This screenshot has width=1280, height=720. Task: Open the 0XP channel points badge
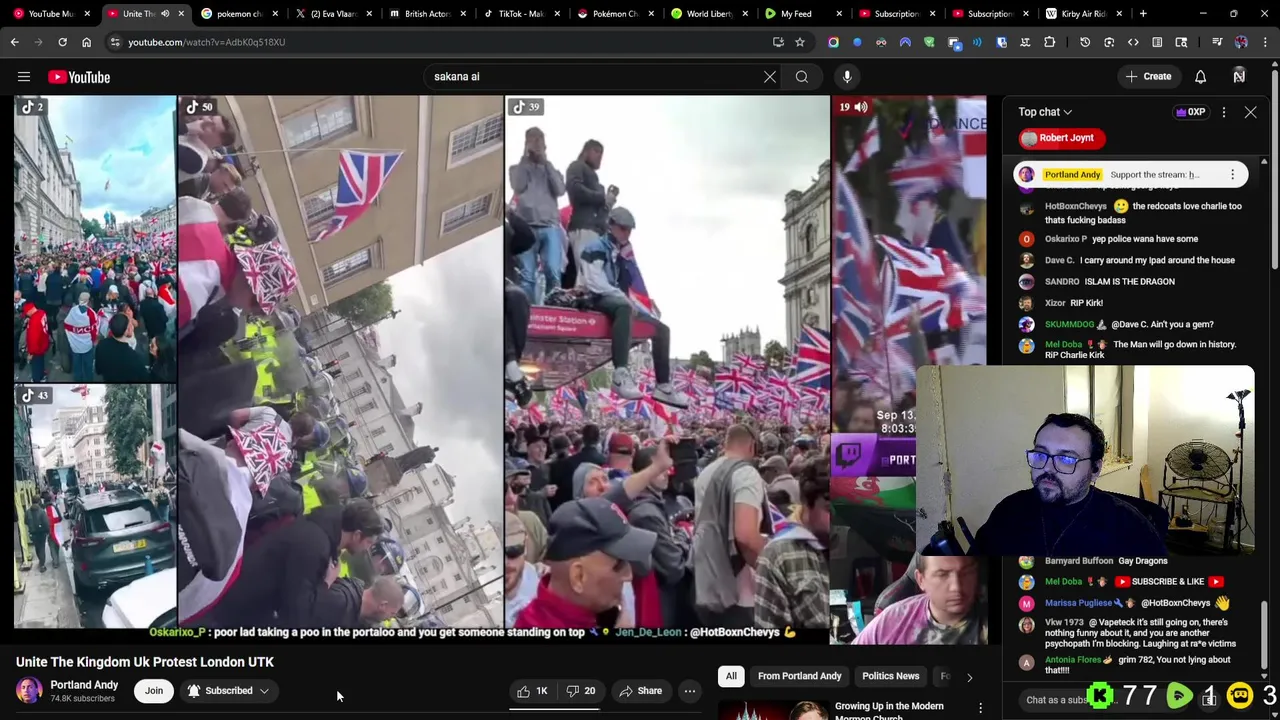click(x=1191, y=112)
